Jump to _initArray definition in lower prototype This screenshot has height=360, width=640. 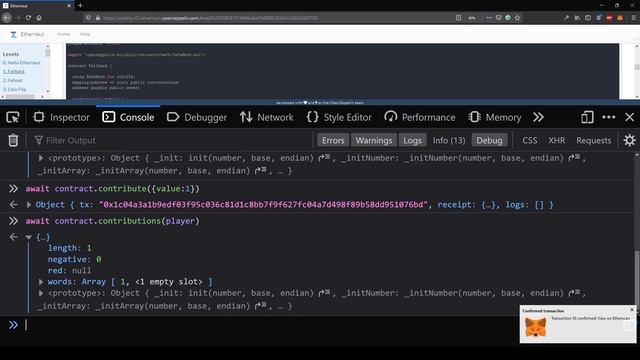point(261,305)
